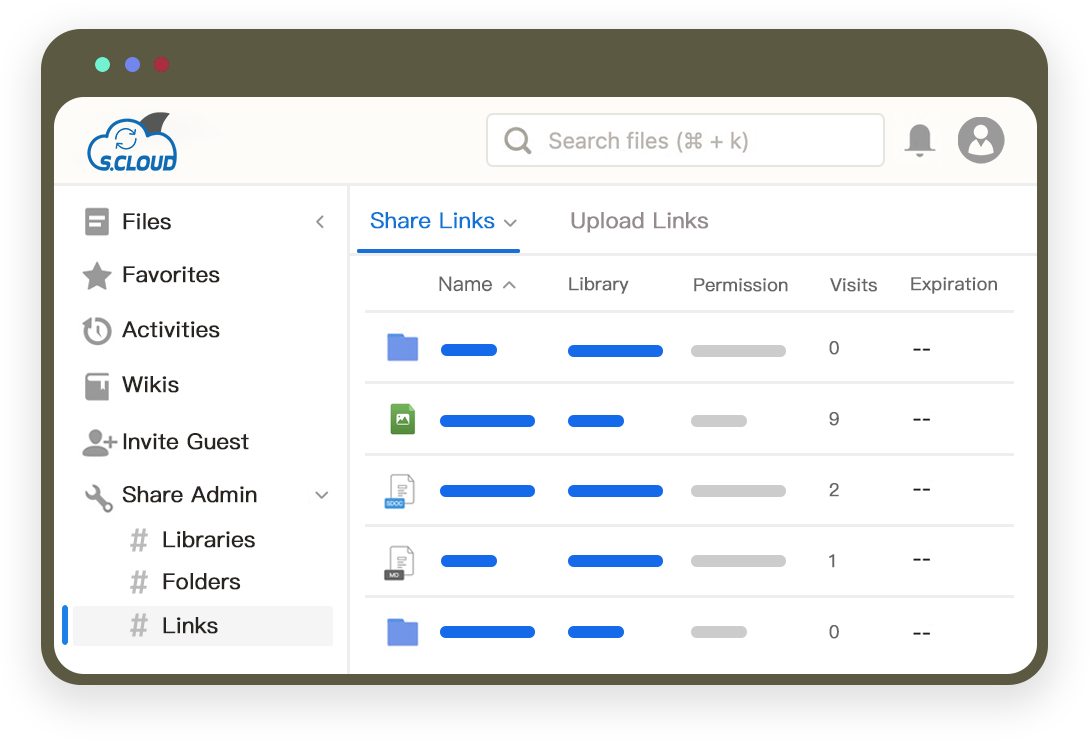1090x740 pixels.
Task: Click the MD markdown file icon
Action: (x=400, y=561)
